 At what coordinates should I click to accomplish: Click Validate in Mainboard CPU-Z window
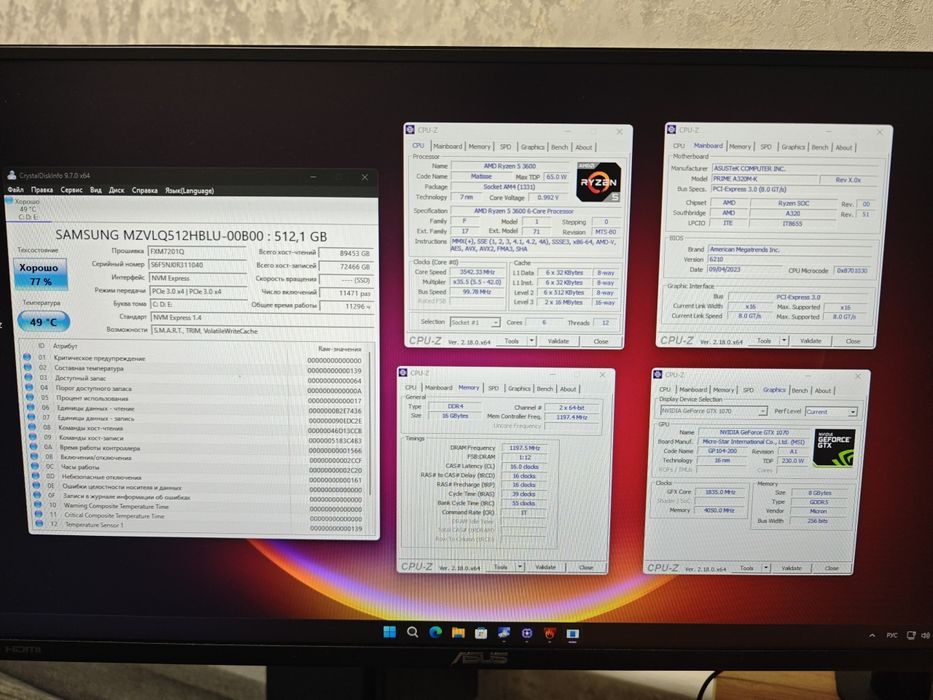[810, 340]
